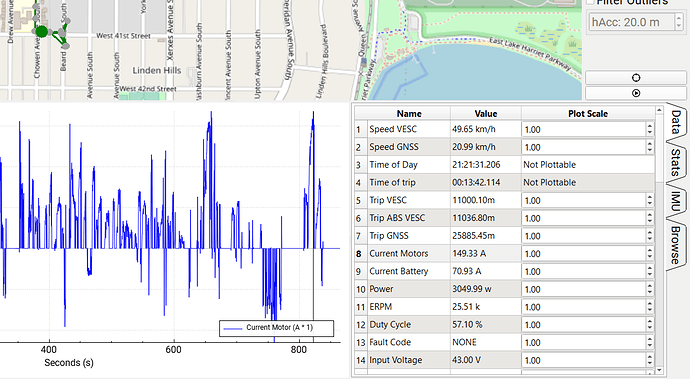Toggle the Filter Outliers checkbox
The image size is (690, 379).
click(x=590, y=2)
